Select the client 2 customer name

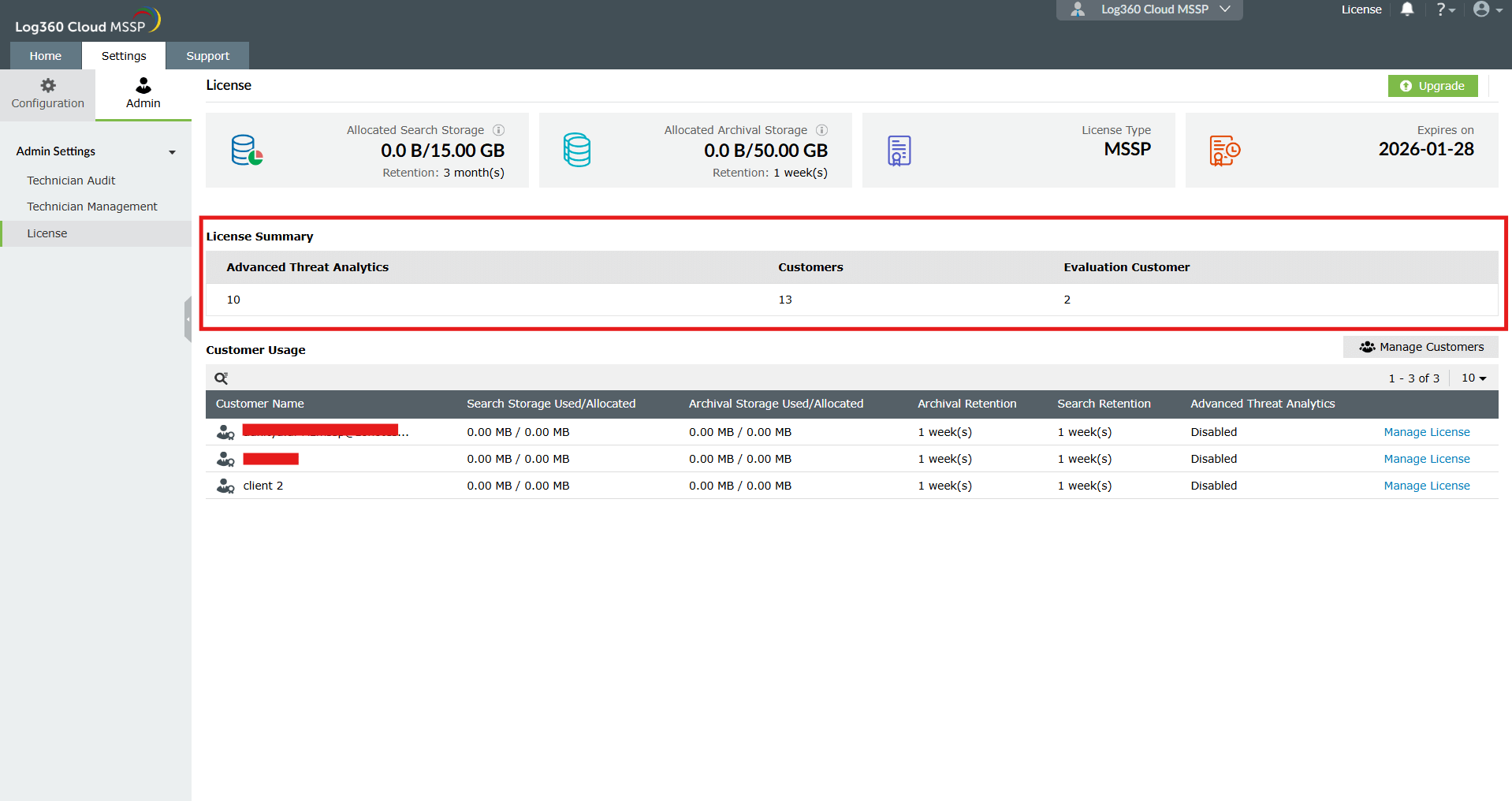coord(263,486)
